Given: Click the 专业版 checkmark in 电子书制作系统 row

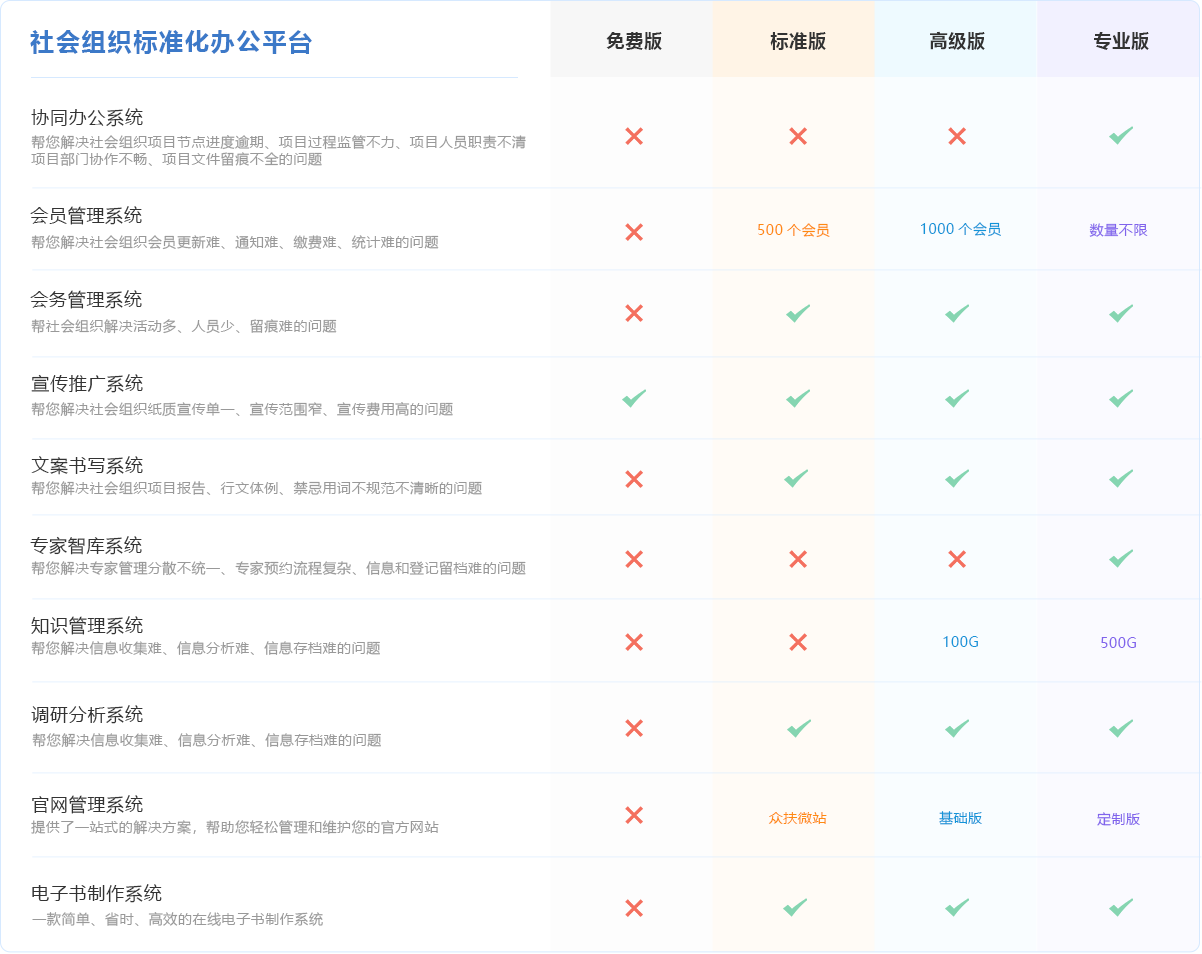Looking at the screenshot, I should [x=1119, y=906].
